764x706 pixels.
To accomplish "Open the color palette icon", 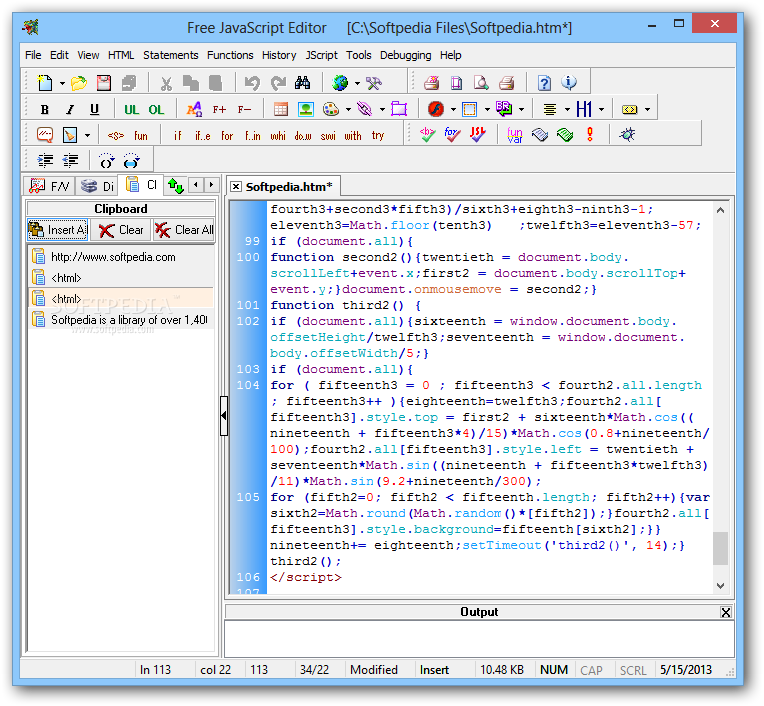I will pos(331,110).
